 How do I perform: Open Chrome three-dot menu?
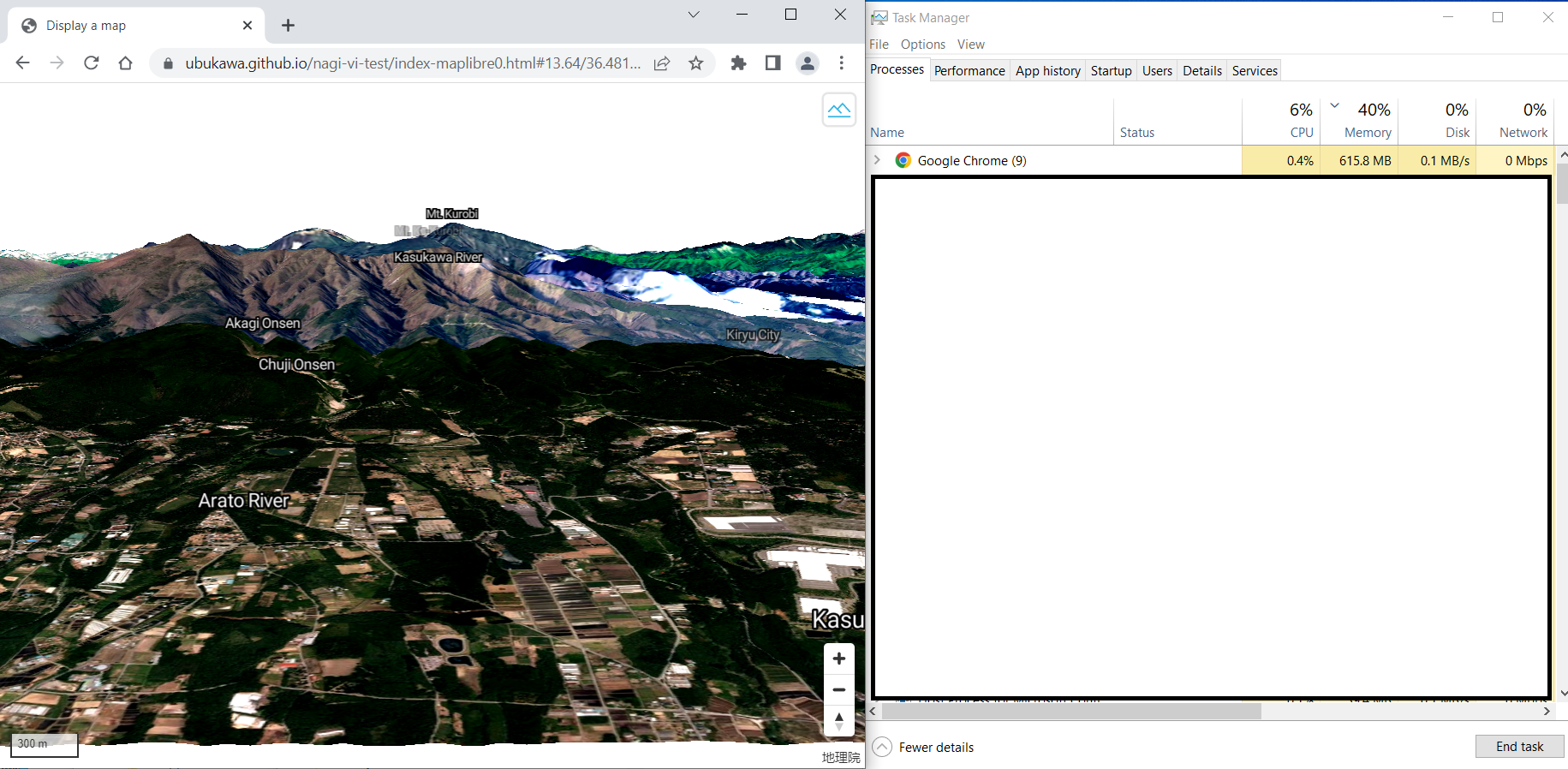[x=842, y=63]
